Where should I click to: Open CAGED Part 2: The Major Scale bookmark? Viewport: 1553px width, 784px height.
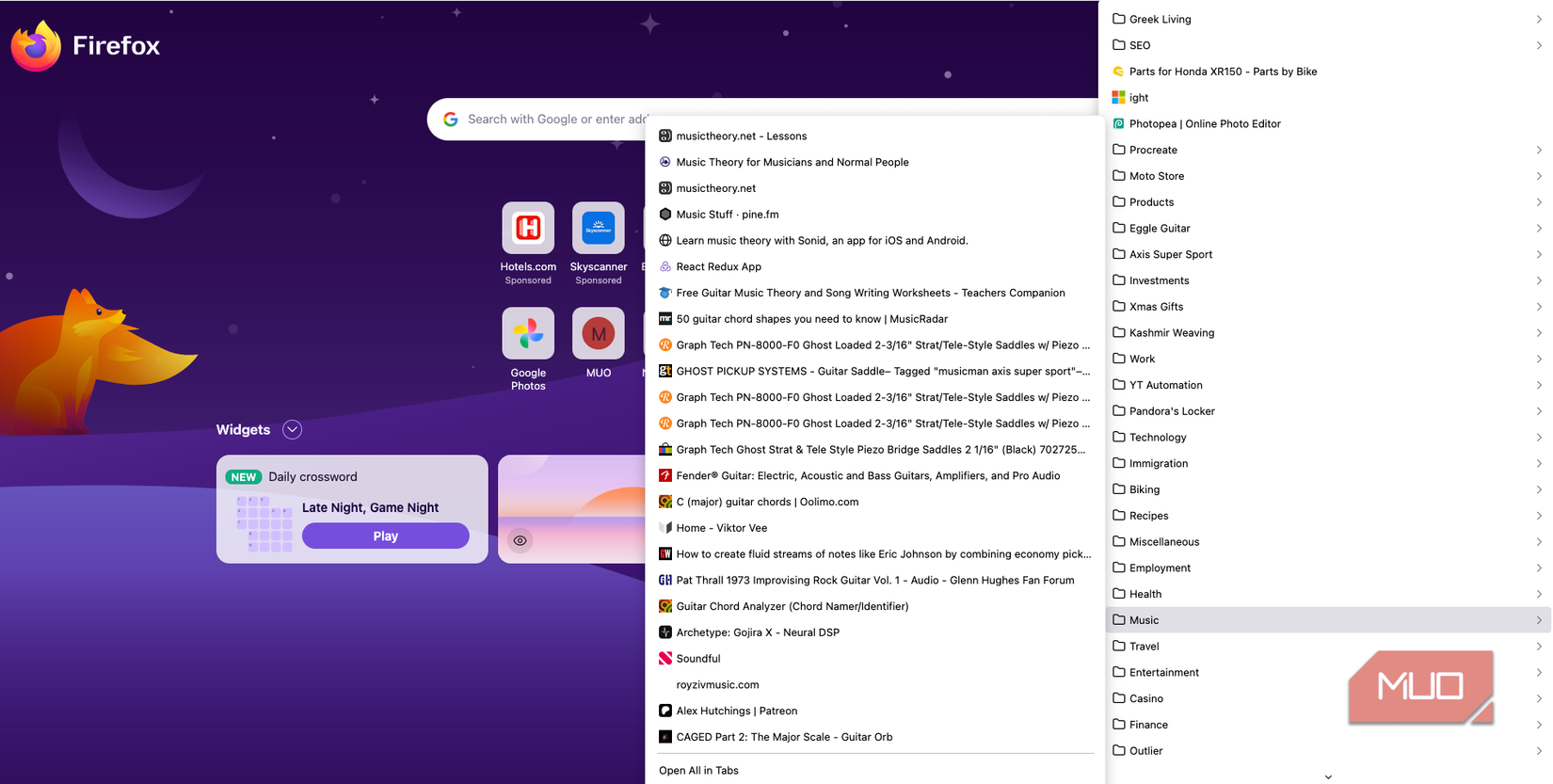pos(875,737)
